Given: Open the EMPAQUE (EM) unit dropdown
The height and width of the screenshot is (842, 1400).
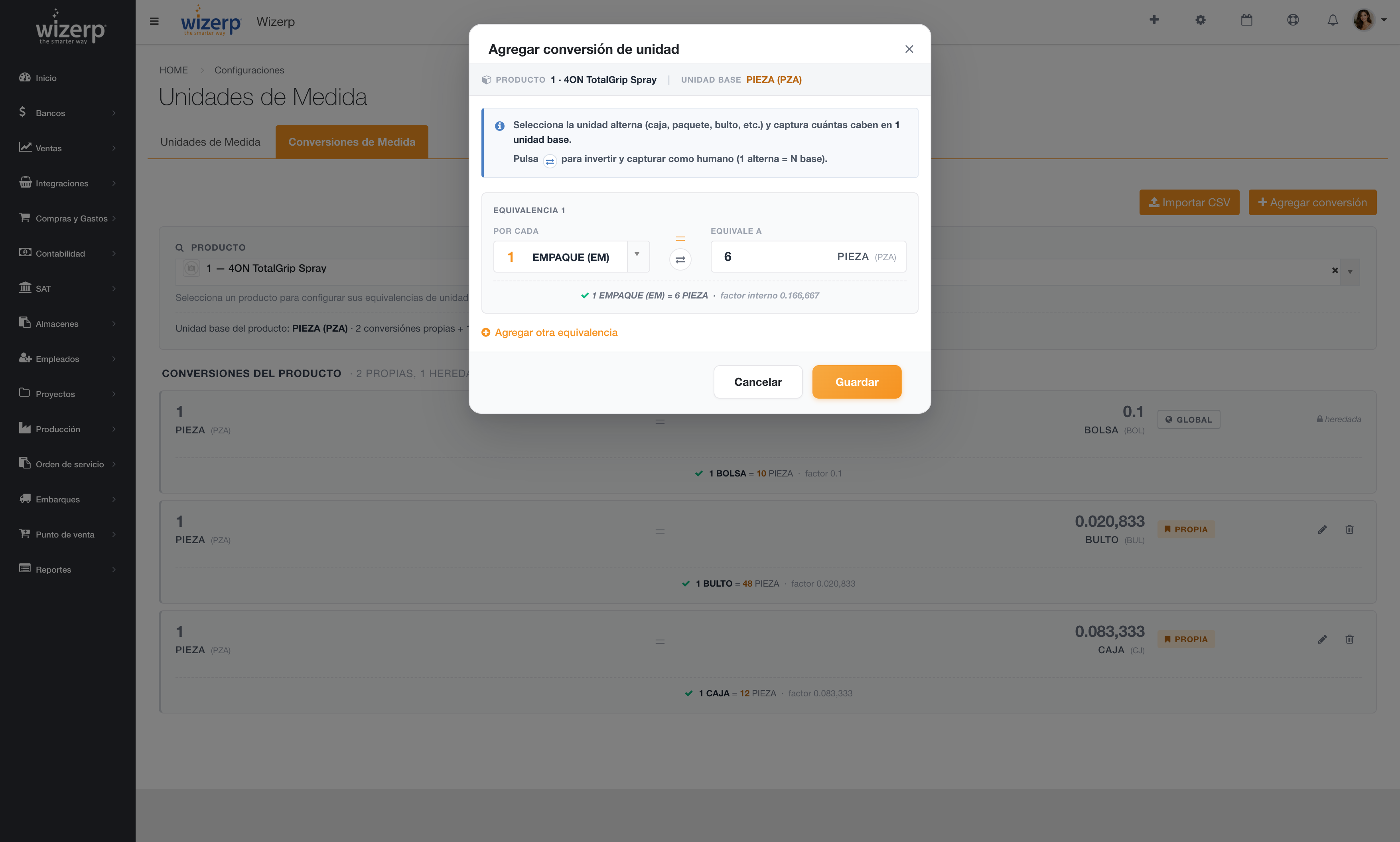Looking at the screenshot, I should 637,256.
